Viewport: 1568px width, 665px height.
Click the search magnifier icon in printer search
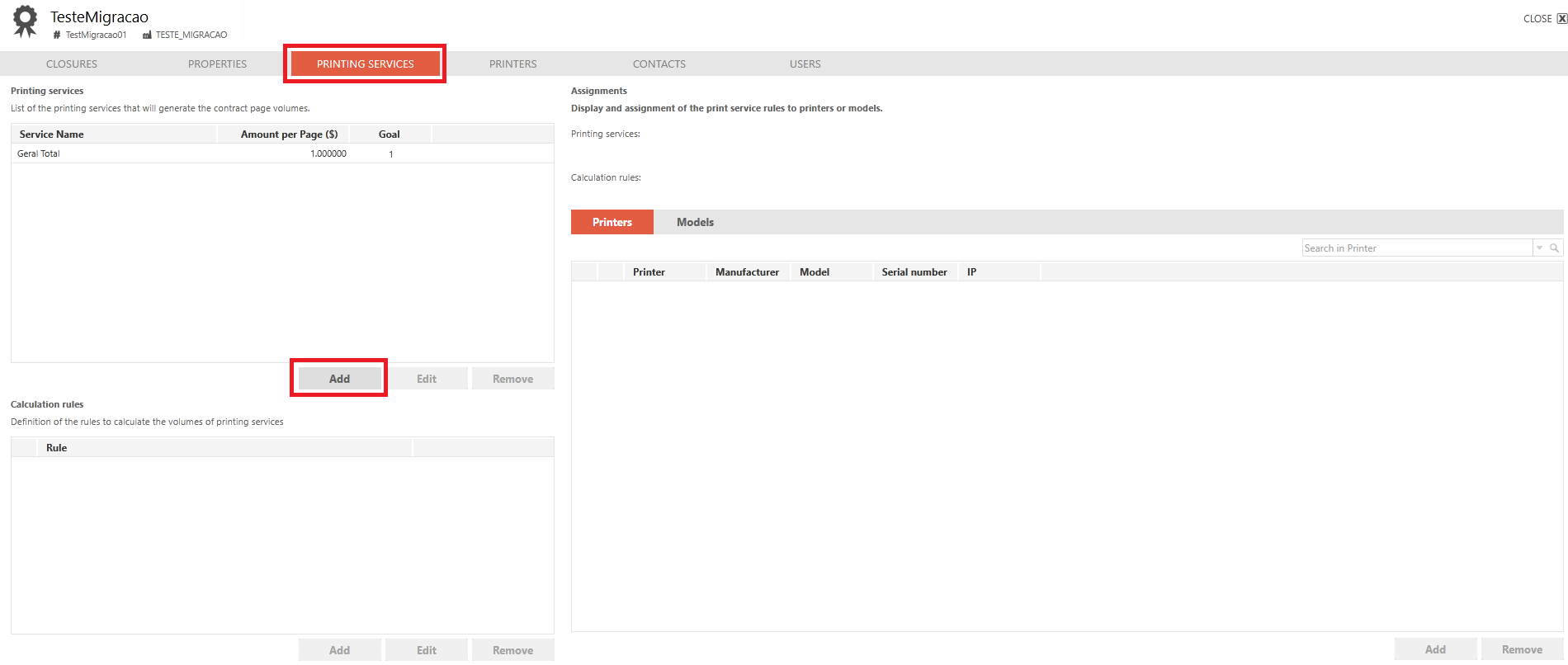point(1555,248)
